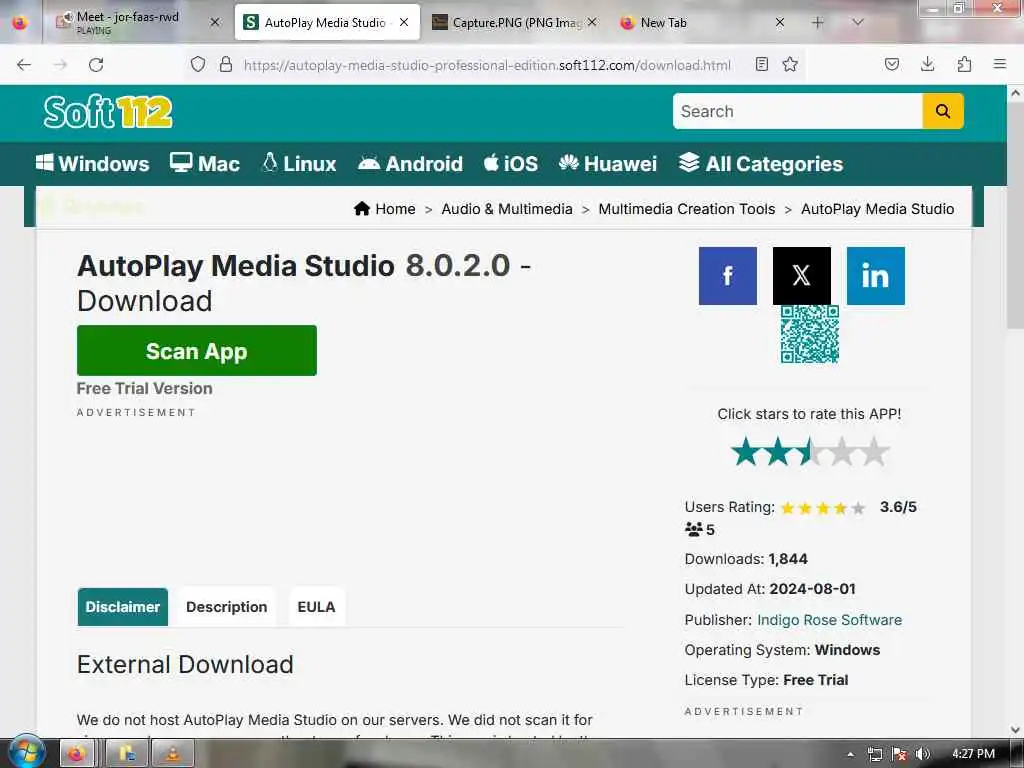
Task: Click the yellow search magnifier button
Action: click(942, 111)
